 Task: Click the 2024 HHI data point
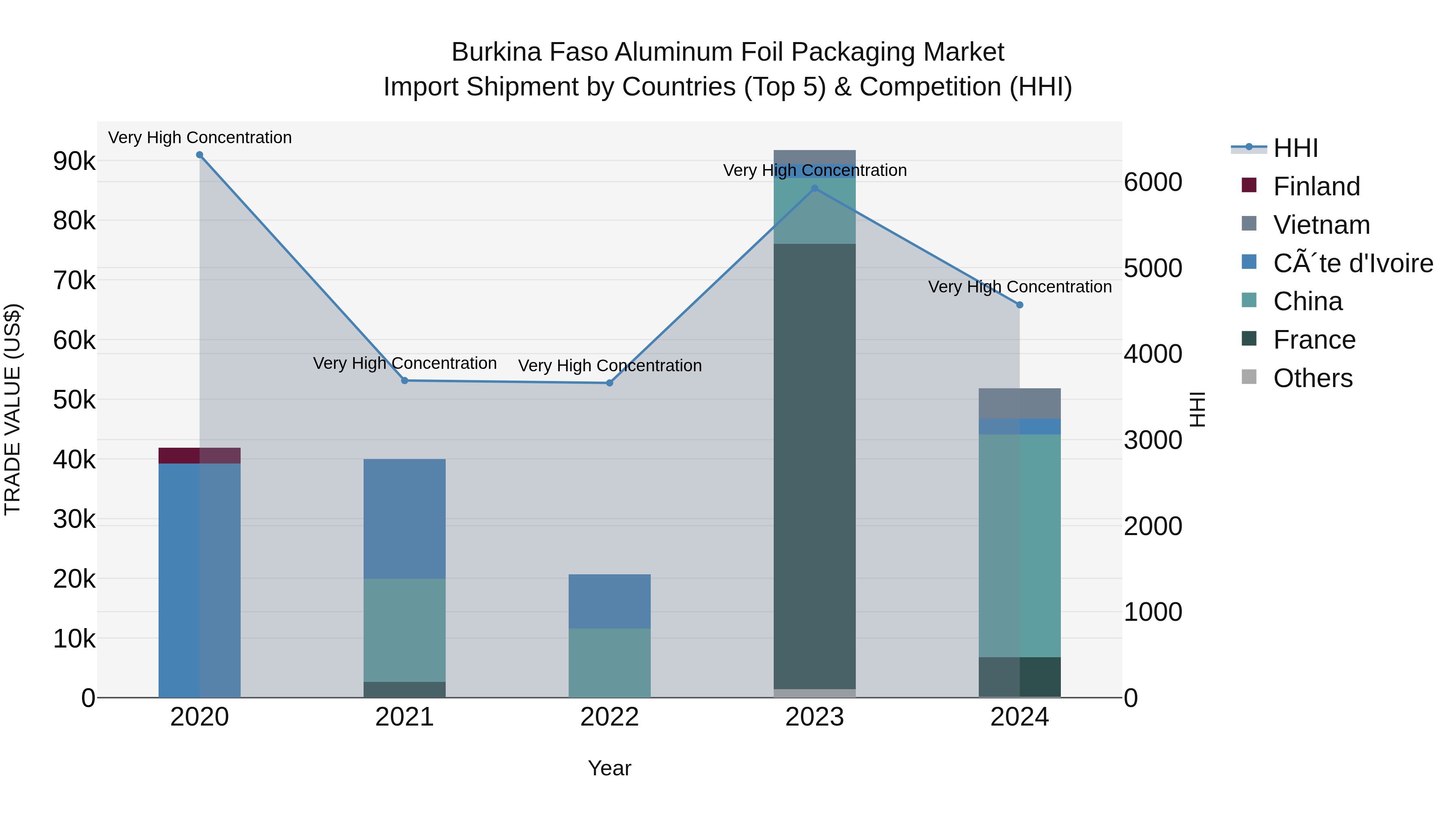point(1020,305)
